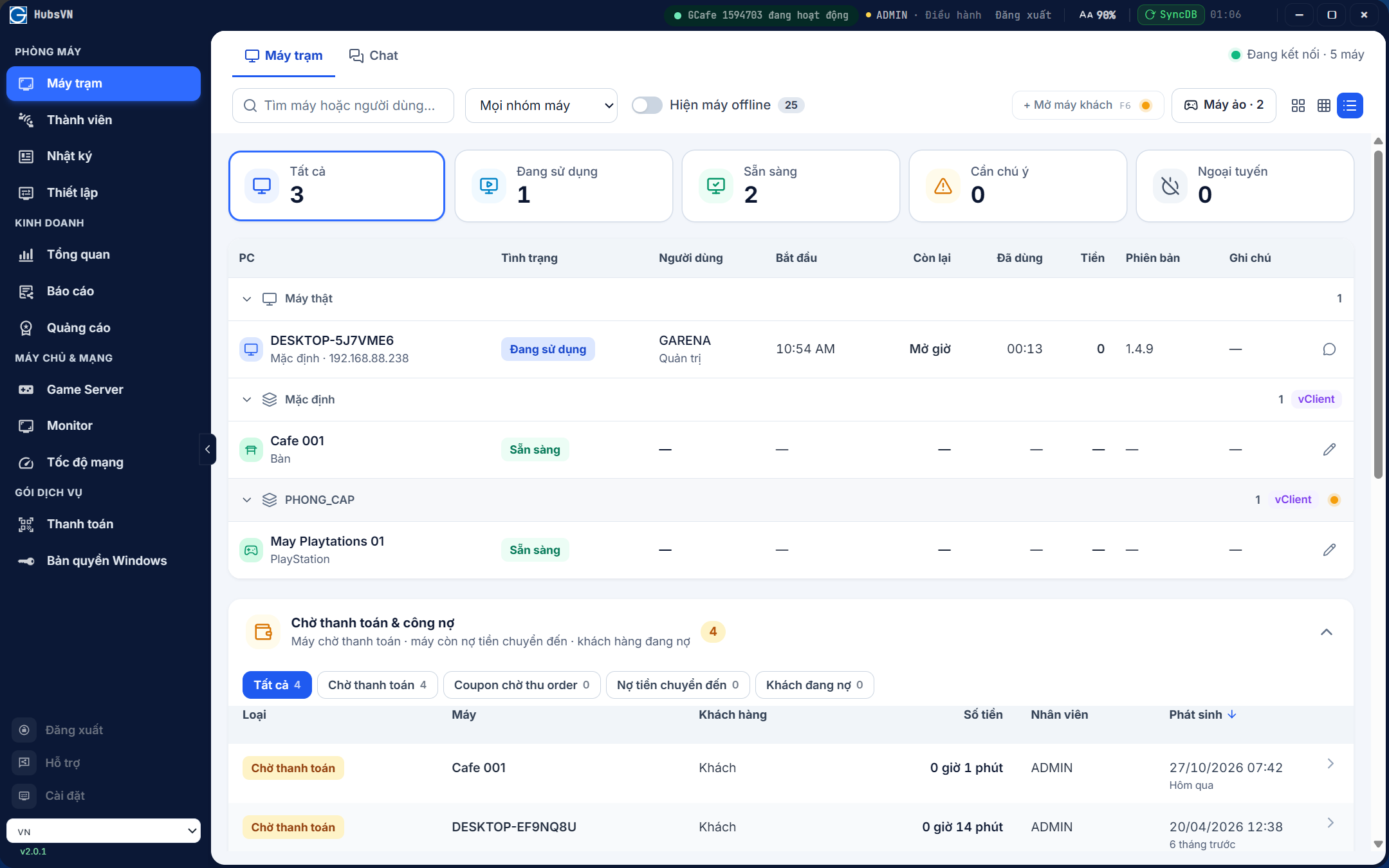Collapse Máy thật group
The height and width of the screenshot is (868, 1389).
[246, 299]
